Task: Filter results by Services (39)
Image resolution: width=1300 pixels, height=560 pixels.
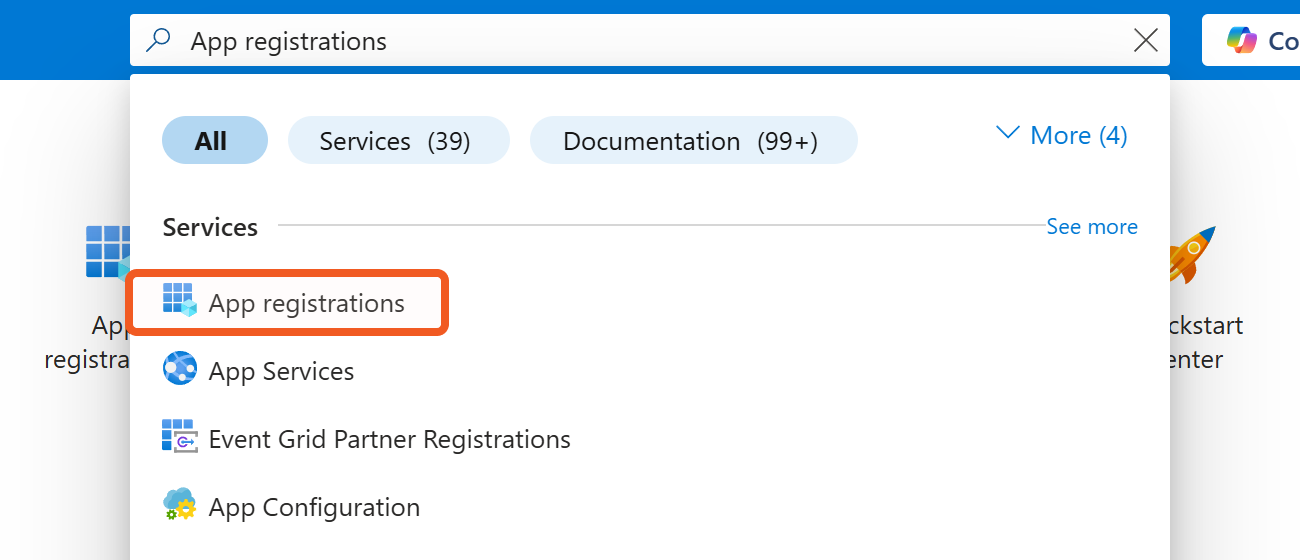Action: pos(397,140)
